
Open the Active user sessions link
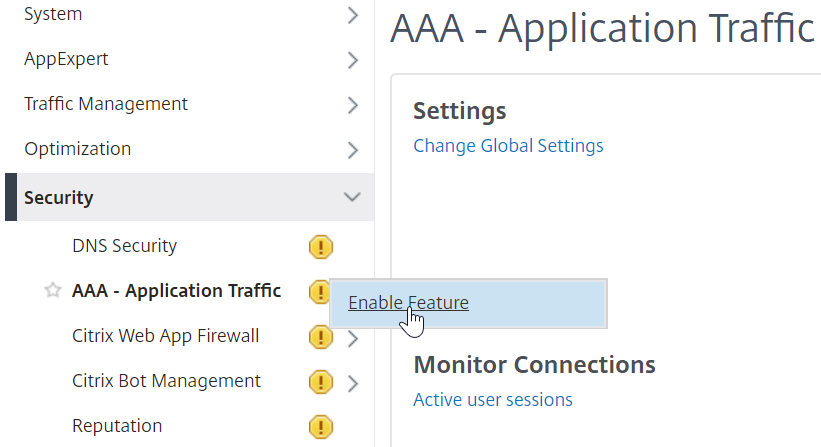(493, 399)
